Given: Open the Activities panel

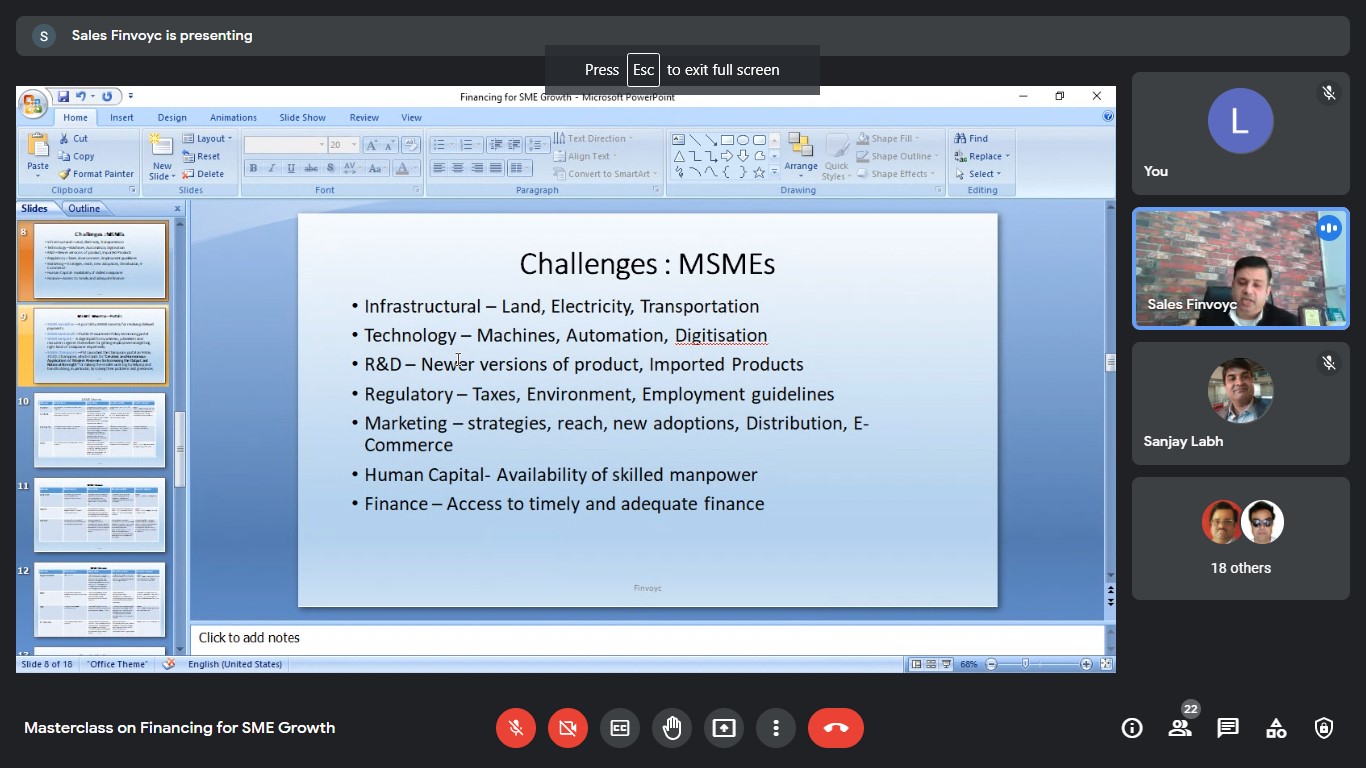Looking at the screenshot, I should (x=1276, y=728).
